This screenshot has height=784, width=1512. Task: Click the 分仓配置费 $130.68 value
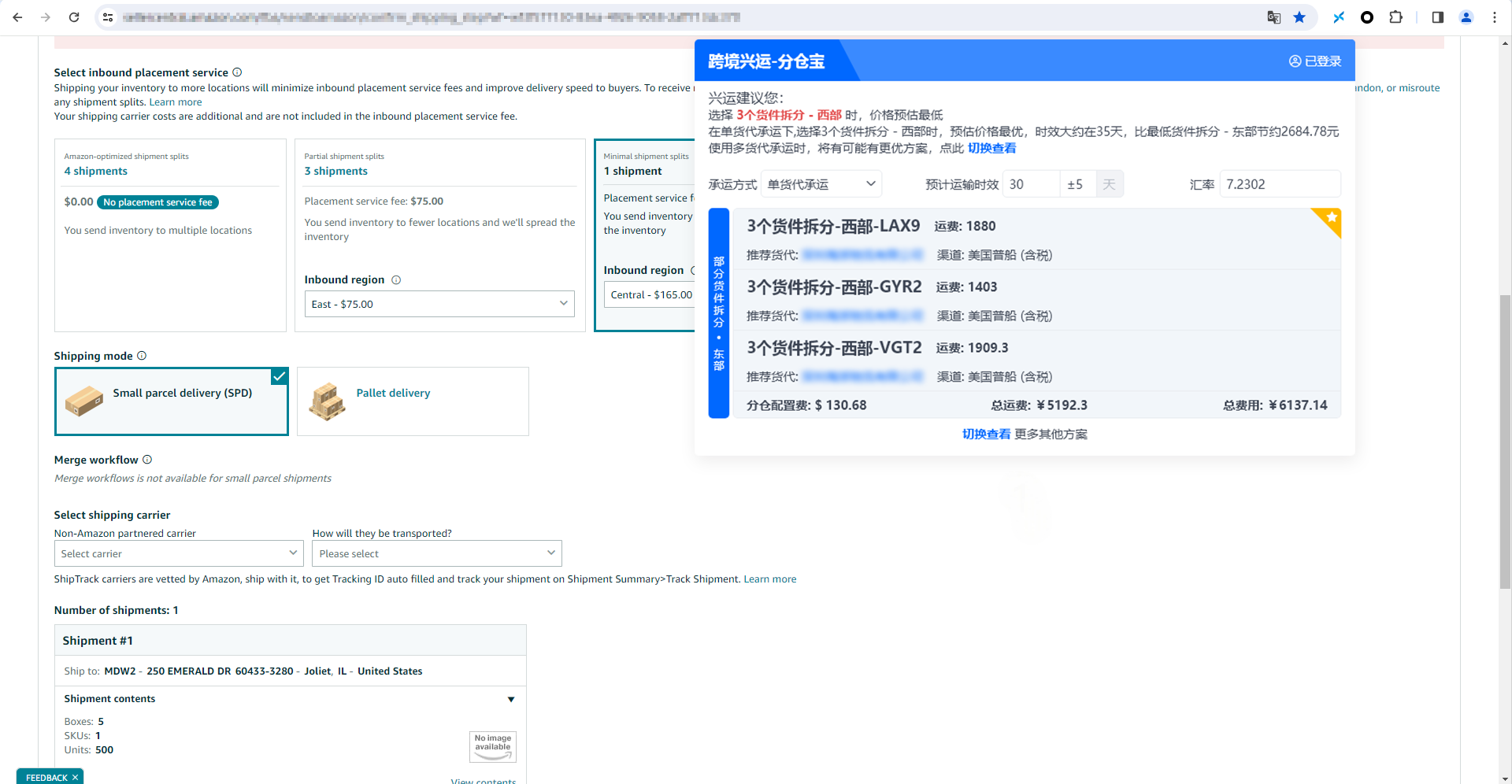click(806, 405)
